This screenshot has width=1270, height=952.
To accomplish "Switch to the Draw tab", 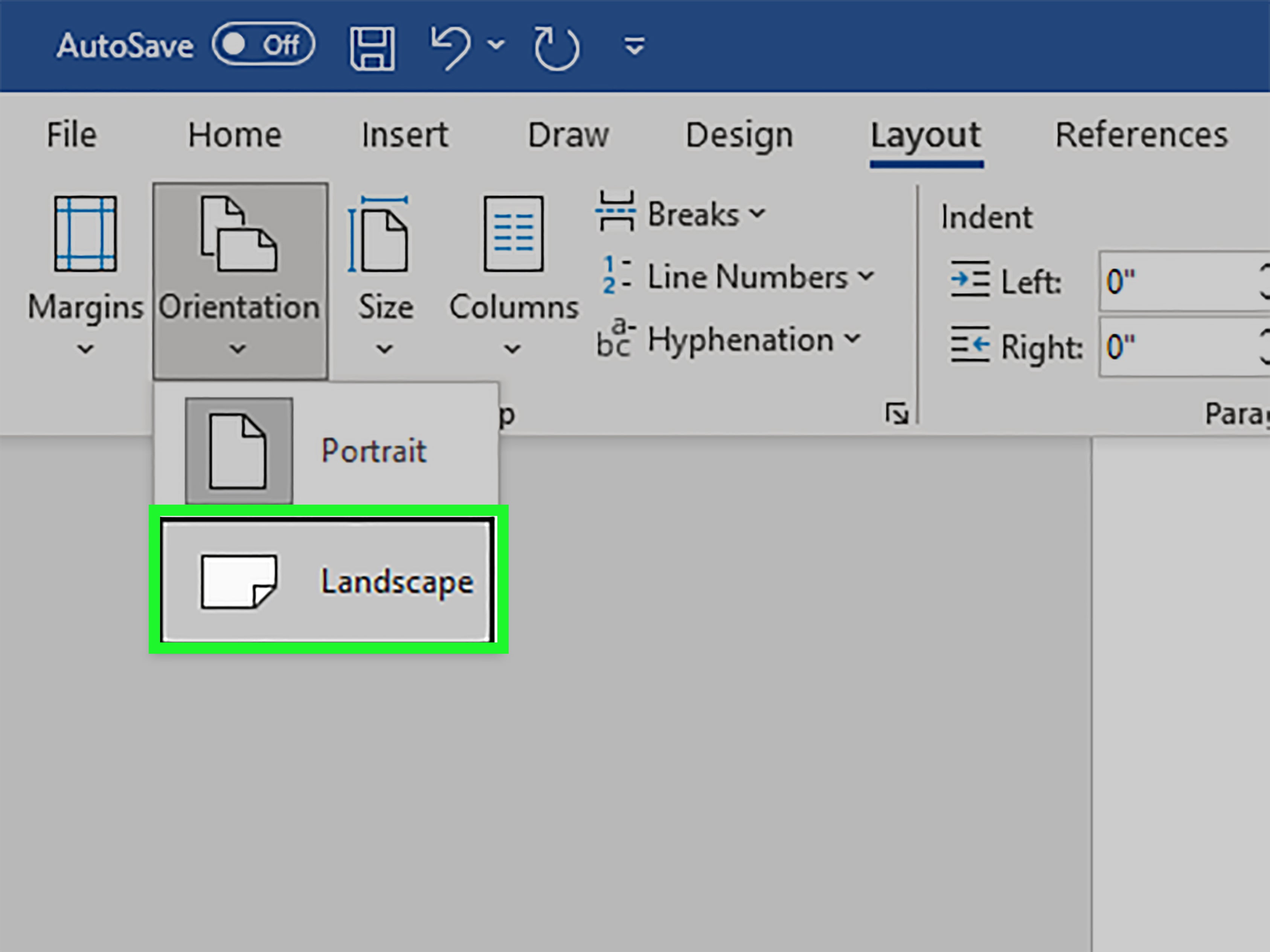I will click(x=568, y=135).
